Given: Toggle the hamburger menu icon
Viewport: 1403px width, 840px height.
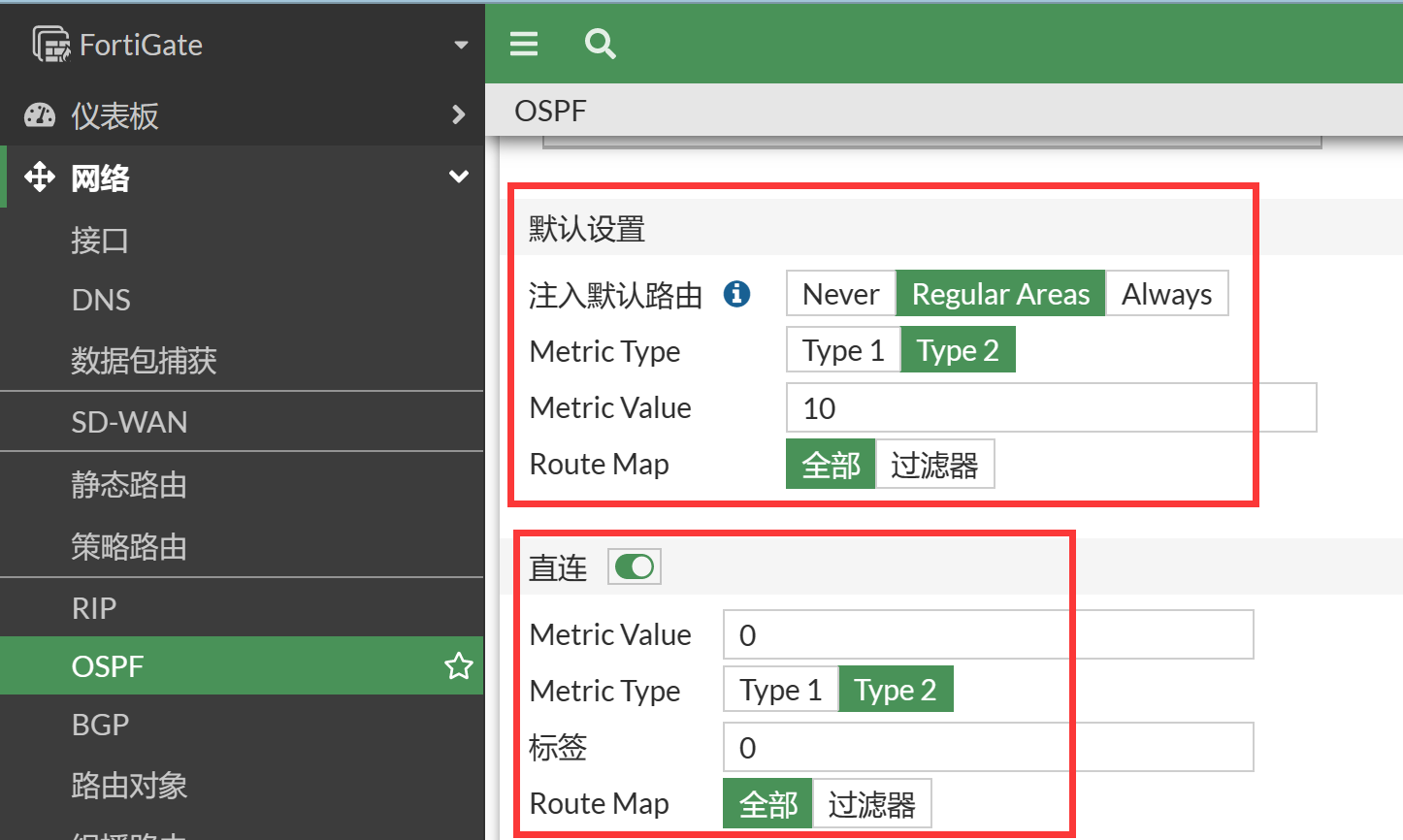Looking at the screenshot, I should [x=524, y=44].
